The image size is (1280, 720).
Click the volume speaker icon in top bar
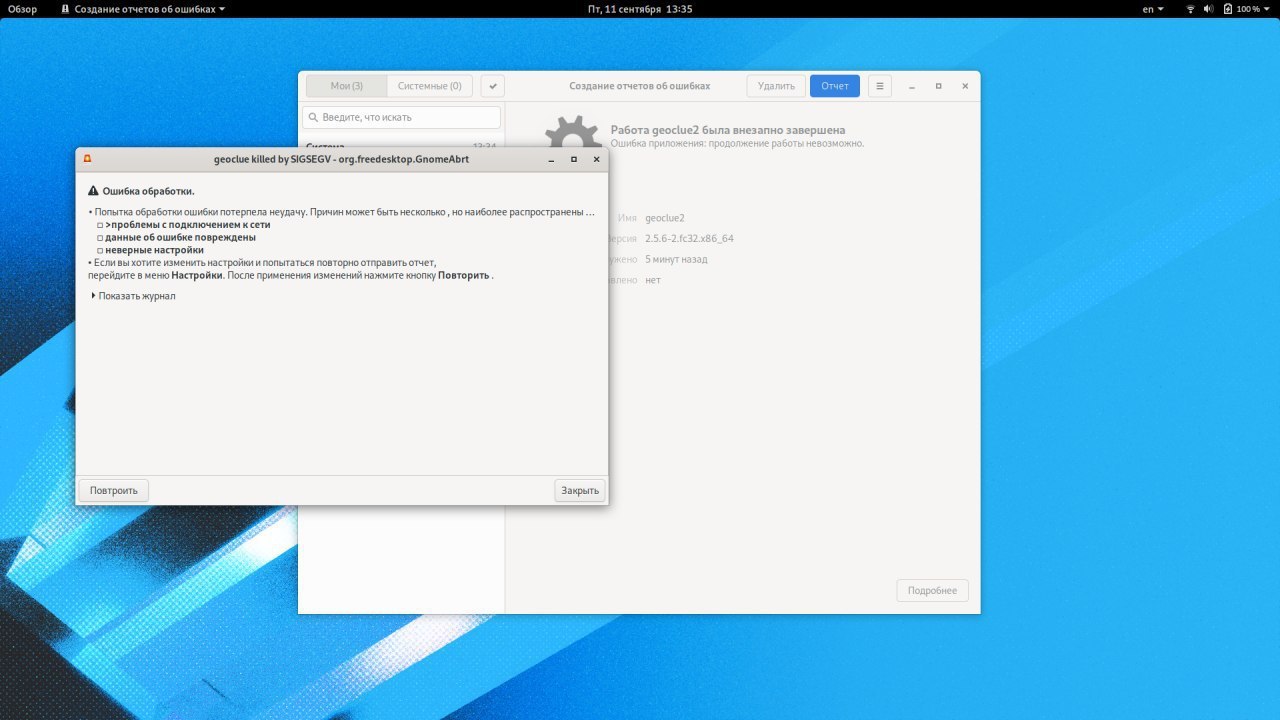1208,9
